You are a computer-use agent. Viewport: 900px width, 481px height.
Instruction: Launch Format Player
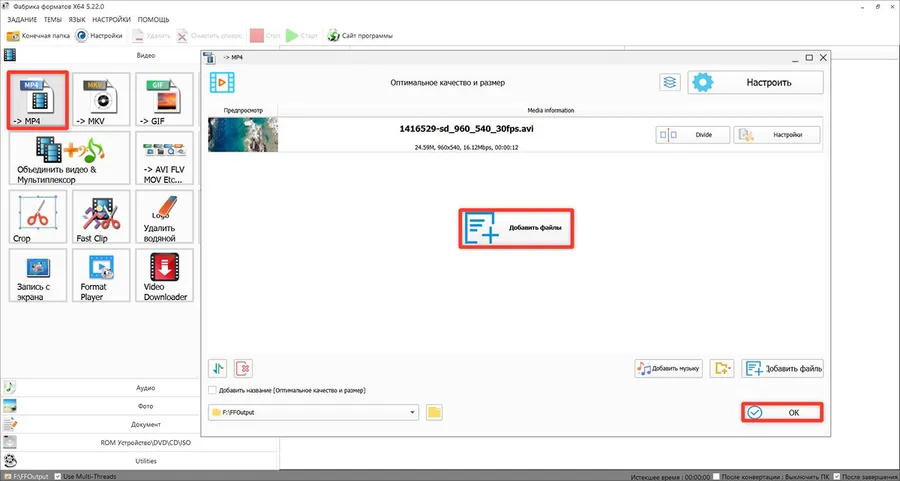[x=101, y=276]
